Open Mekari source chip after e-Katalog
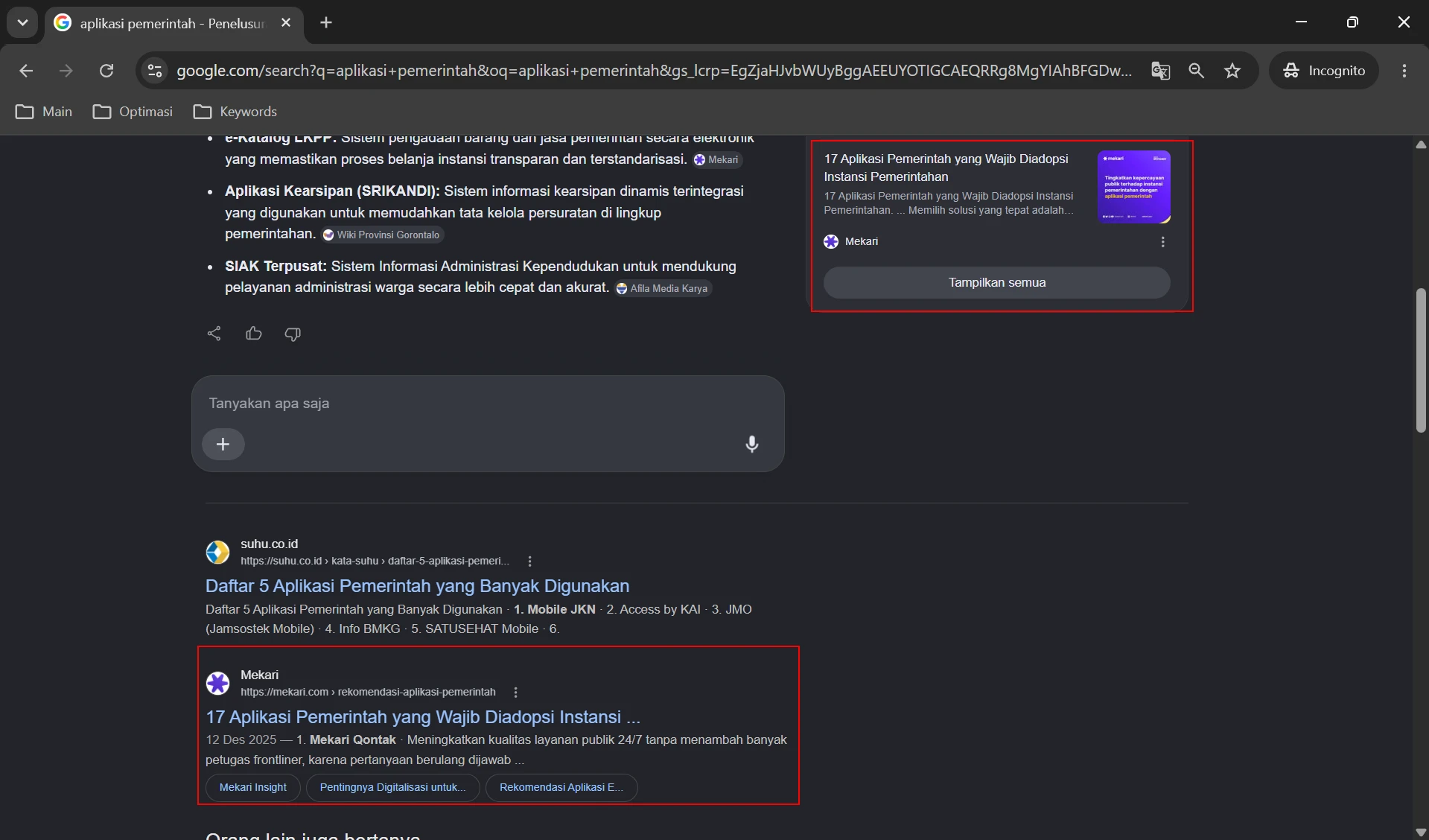The width and height of the screenshot is (1429, 840). tap(717, 159)
